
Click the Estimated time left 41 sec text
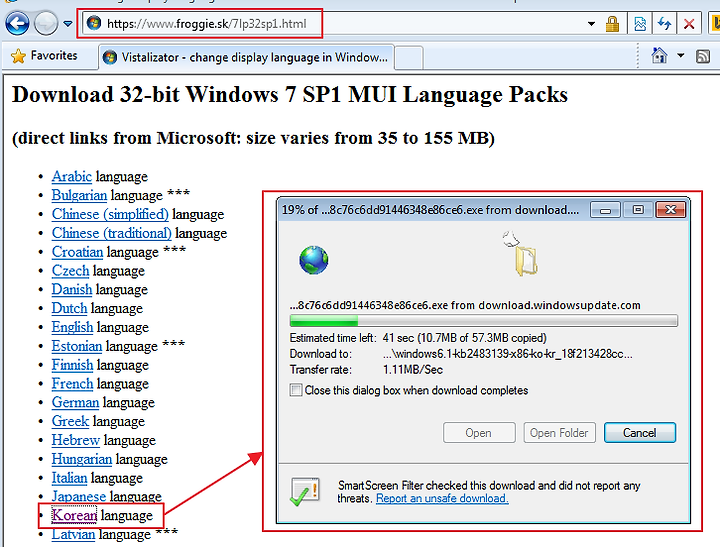[x=418, y=338]
